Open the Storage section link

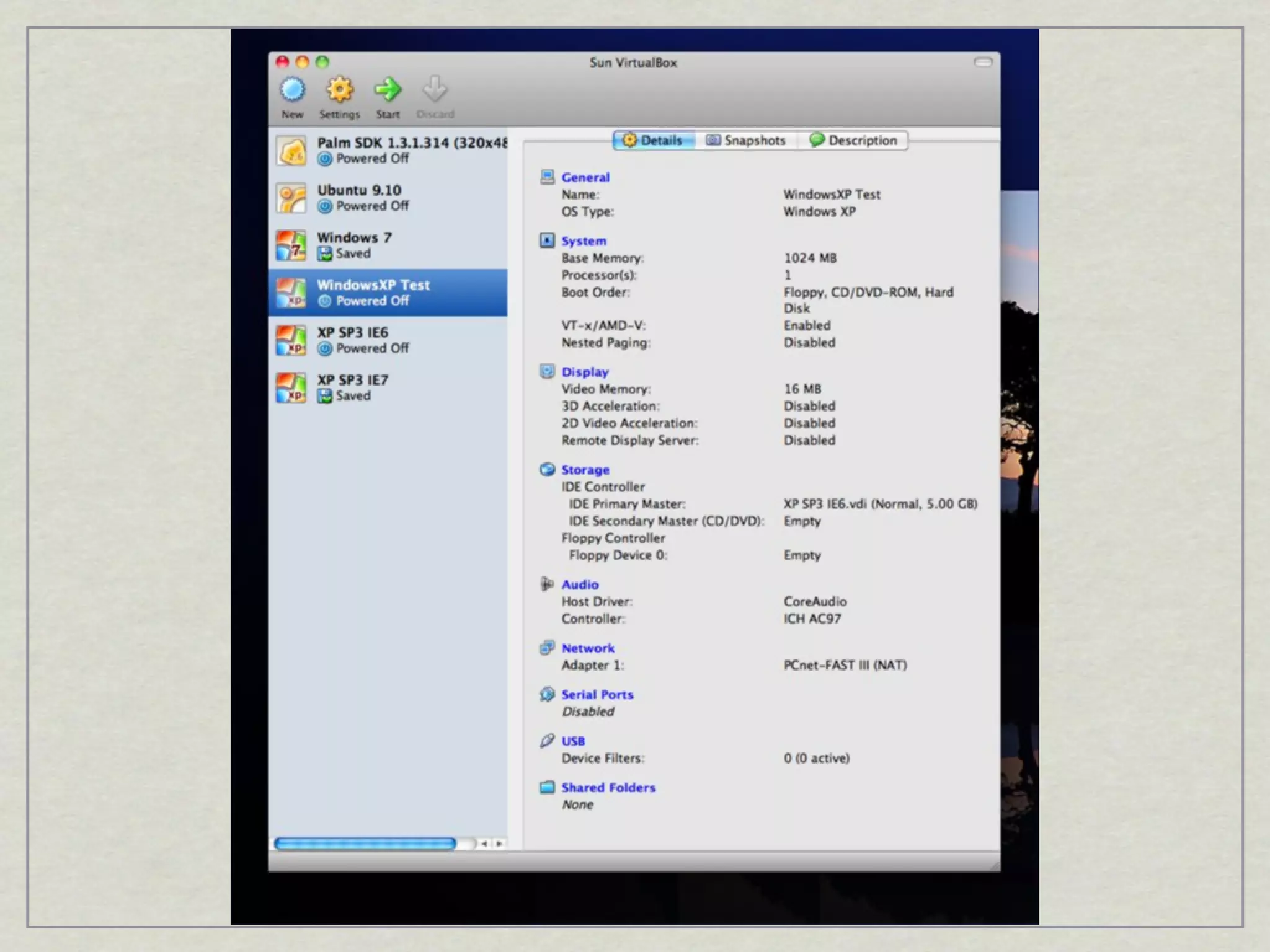pos(585,470)
